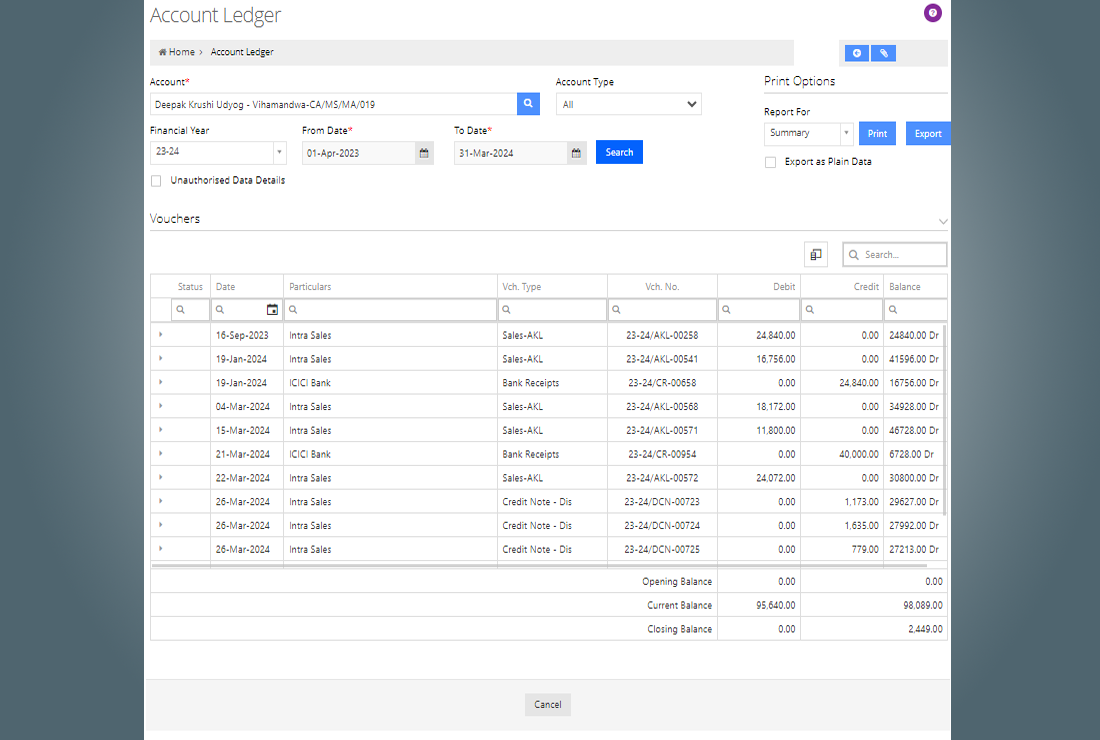Screen dimensions: 1100x740
Task: Click the Status filter magnifier icon
Action: pyautogui.click(x=180, y=309)
